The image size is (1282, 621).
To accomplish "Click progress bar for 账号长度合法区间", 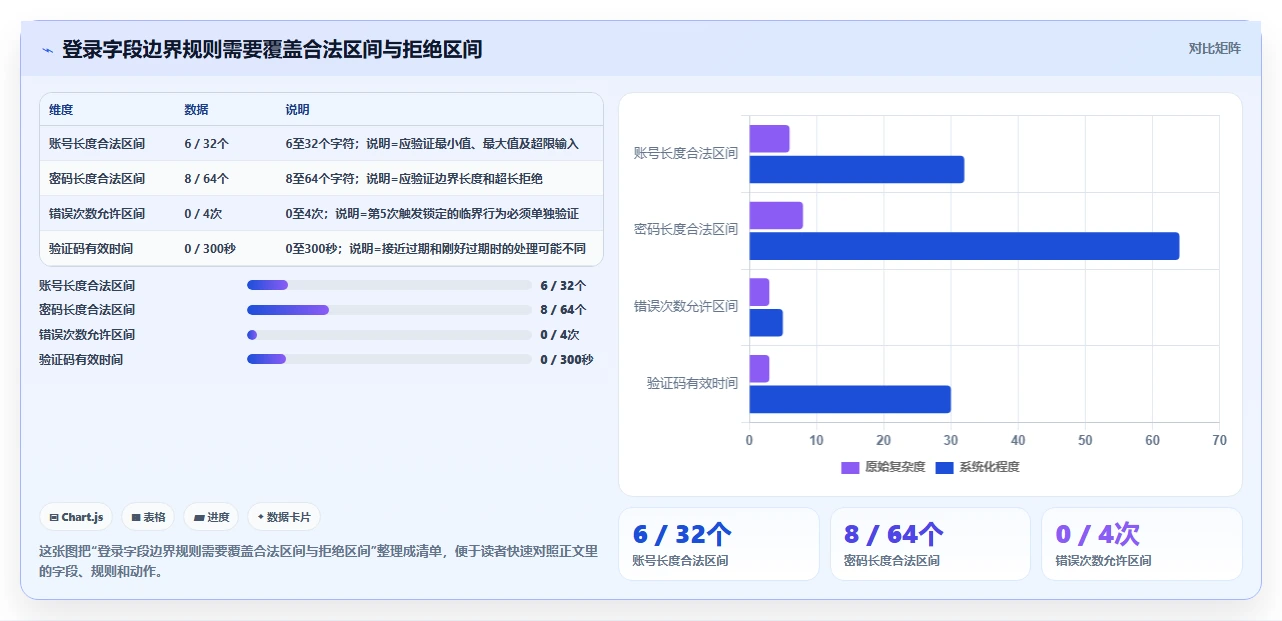I will (389, 285).
